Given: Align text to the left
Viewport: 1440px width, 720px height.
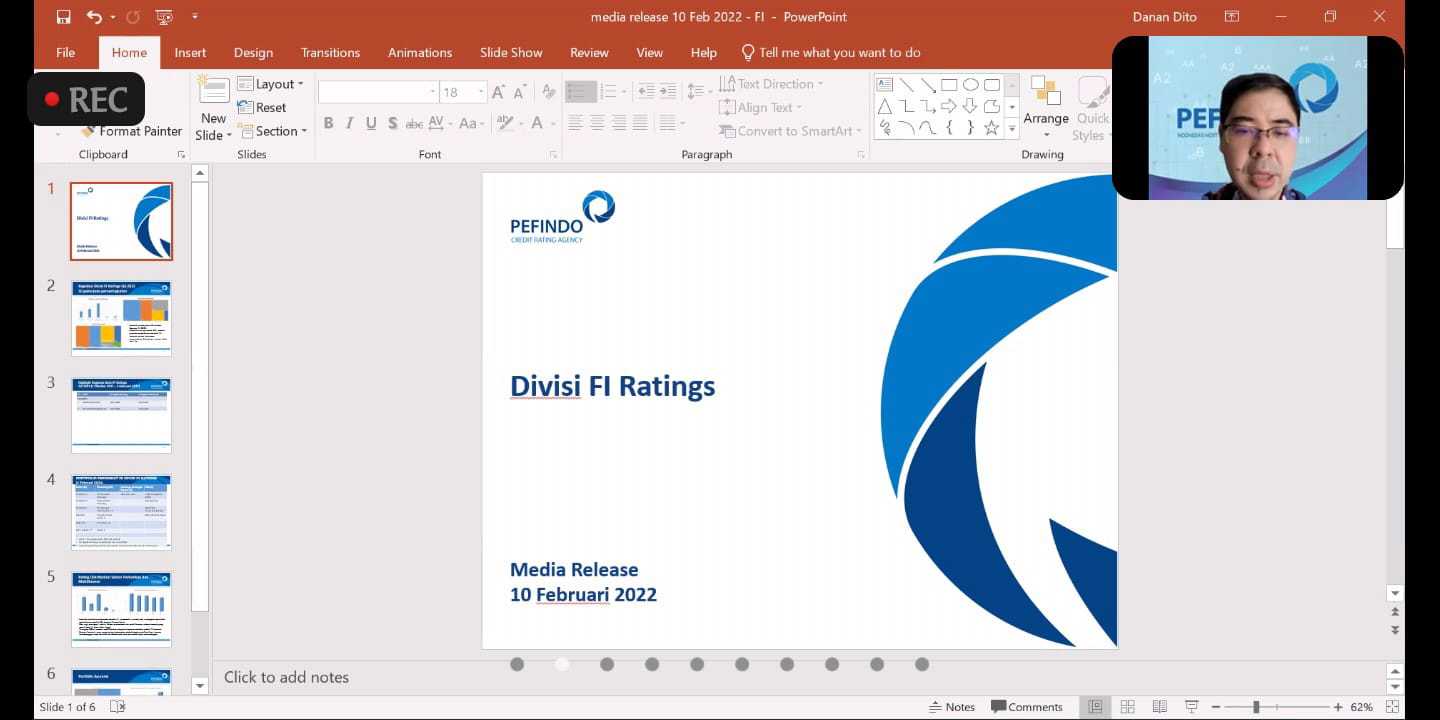Looking at the screenshot, I should [576, 123].
